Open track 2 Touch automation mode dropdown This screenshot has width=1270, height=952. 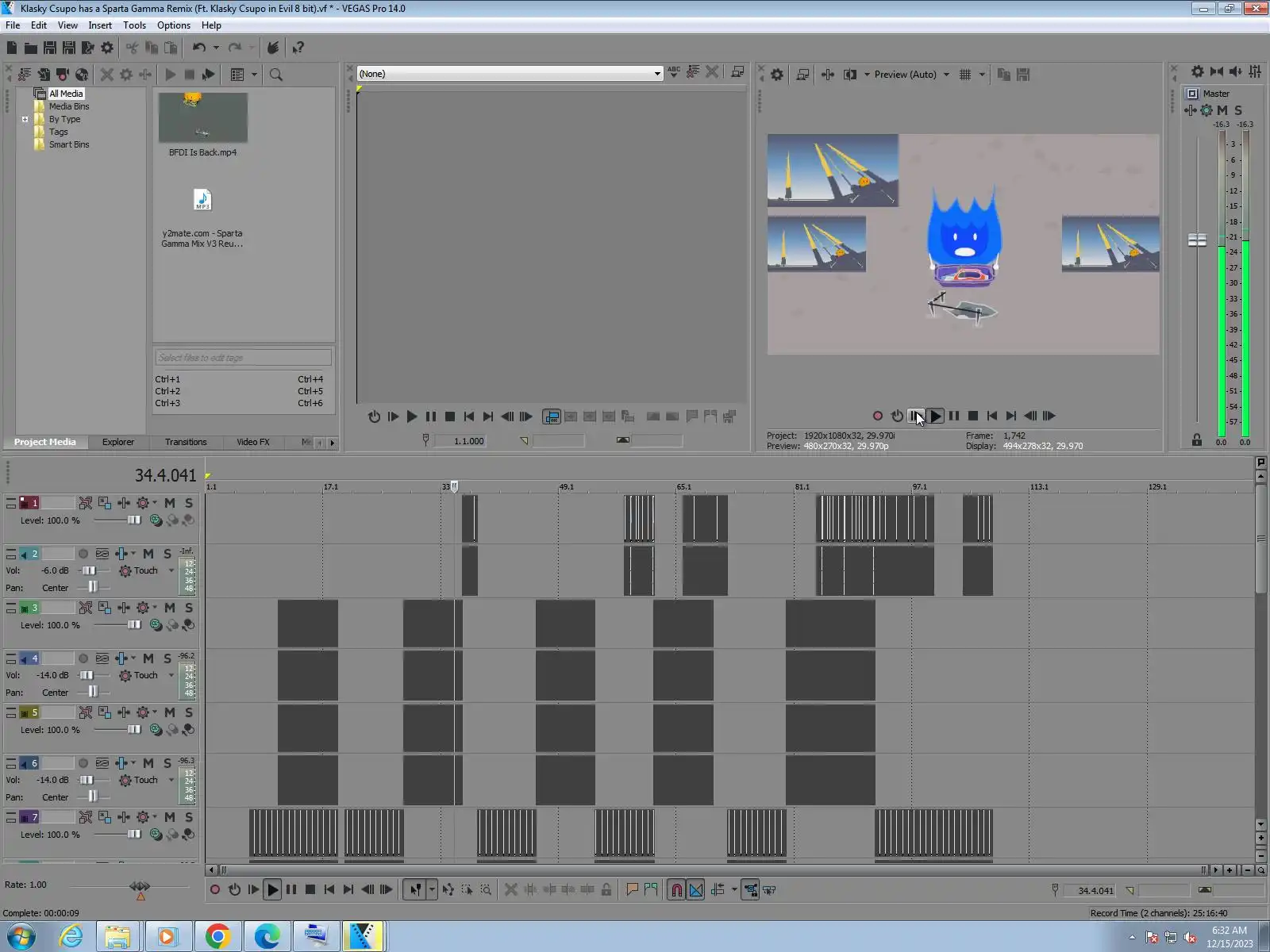click(171, 570)
